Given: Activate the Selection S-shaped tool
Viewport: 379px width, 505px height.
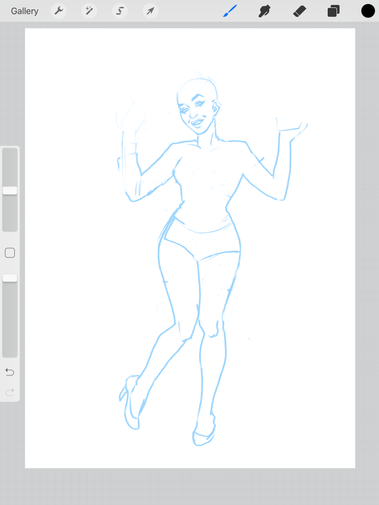Looking at the screenshot, I should pyautogui.click(x=120, y=11).
